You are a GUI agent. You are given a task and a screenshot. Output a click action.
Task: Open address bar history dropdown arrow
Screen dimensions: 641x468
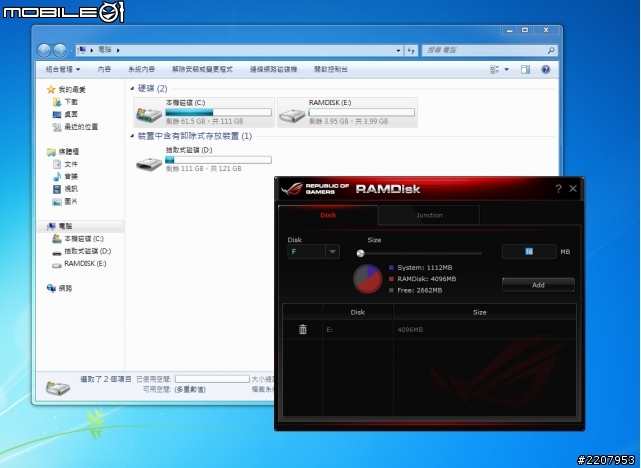(398, 50)
